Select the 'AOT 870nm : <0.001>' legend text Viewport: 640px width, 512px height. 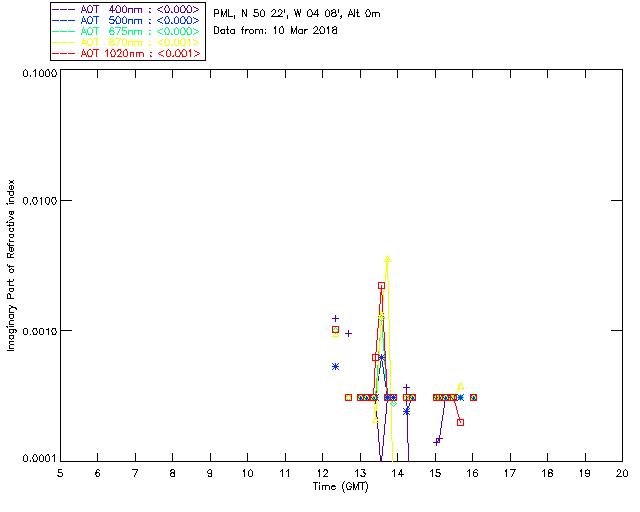tap(140, 42)
